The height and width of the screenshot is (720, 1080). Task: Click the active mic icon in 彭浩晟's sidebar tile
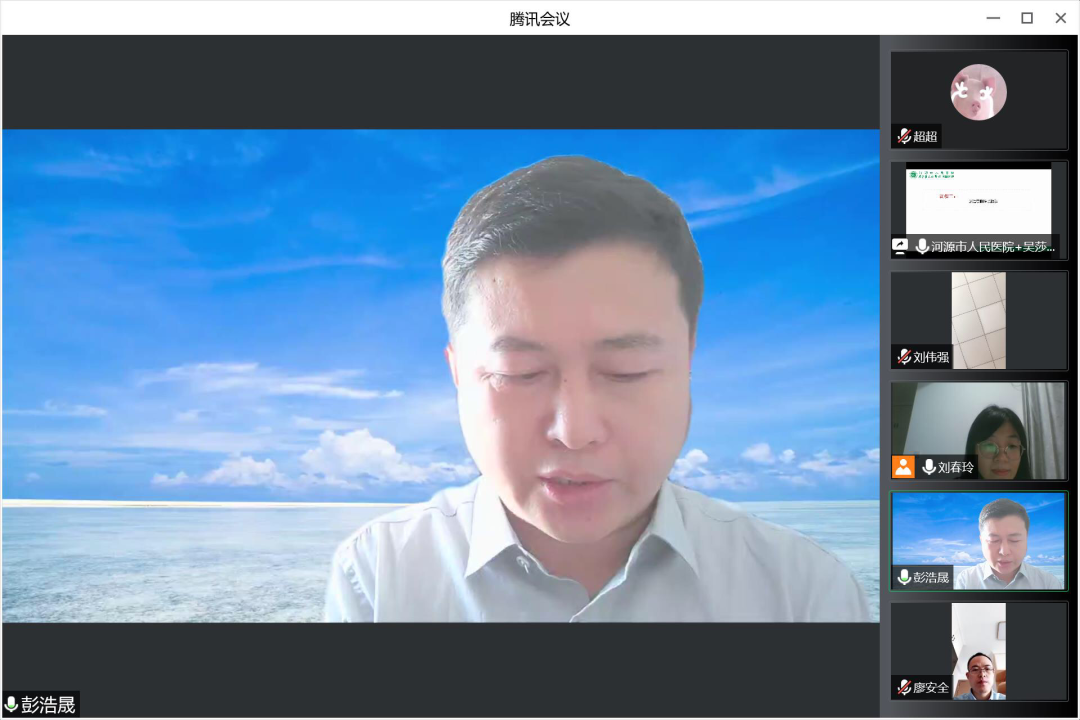[903, 577]
